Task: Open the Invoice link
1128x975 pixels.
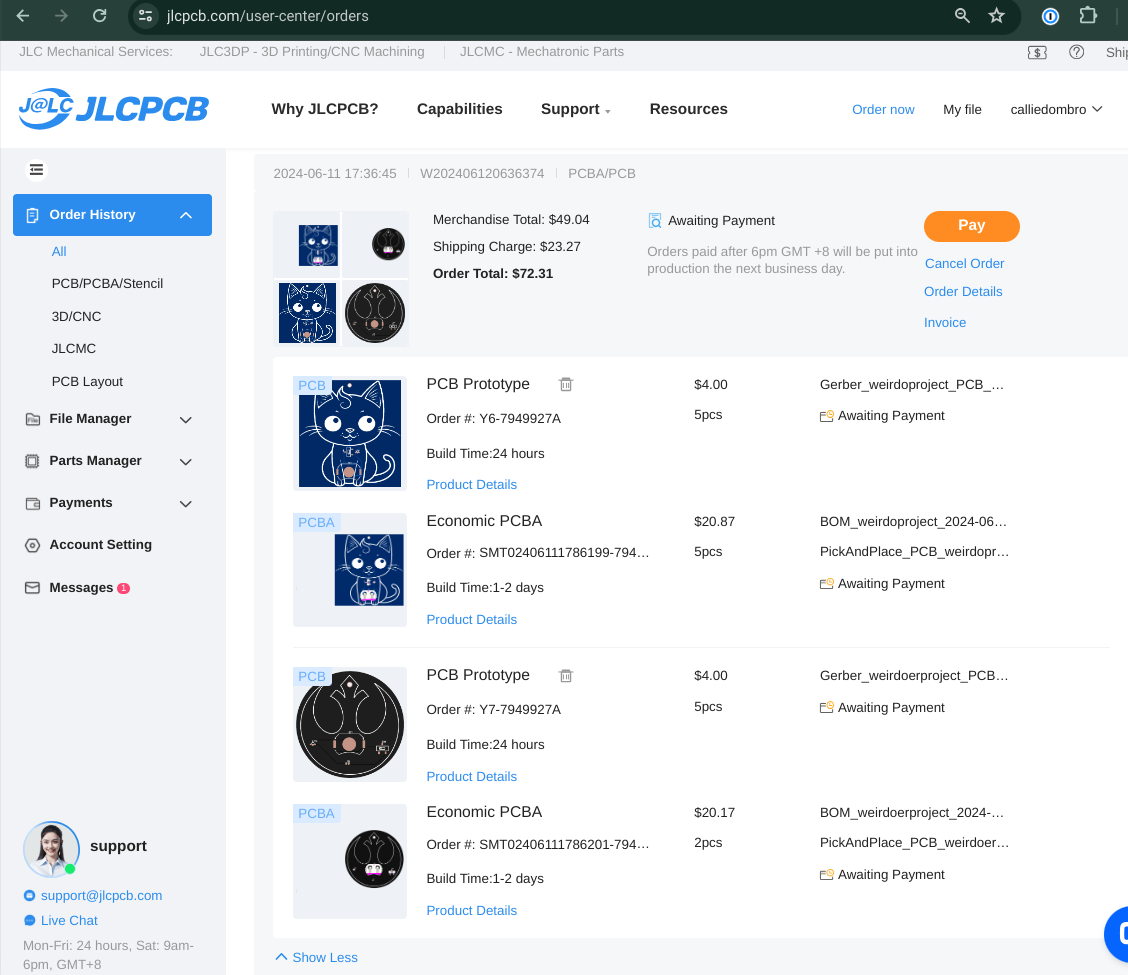Action: [945, 323]
